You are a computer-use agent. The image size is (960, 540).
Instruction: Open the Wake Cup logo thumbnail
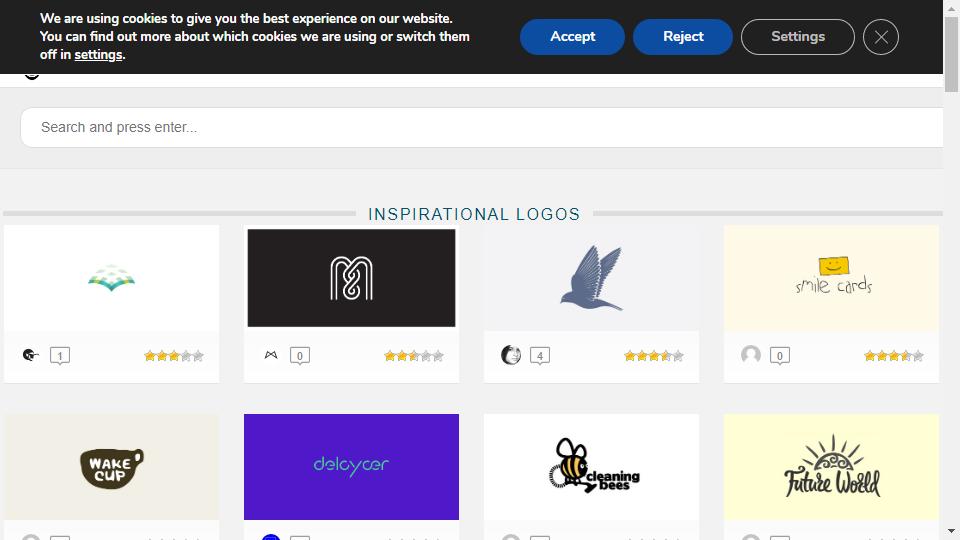click(111, 467)
